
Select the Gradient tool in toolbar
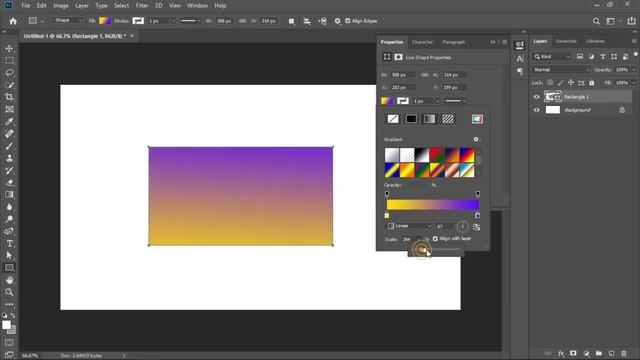point(9,195)
